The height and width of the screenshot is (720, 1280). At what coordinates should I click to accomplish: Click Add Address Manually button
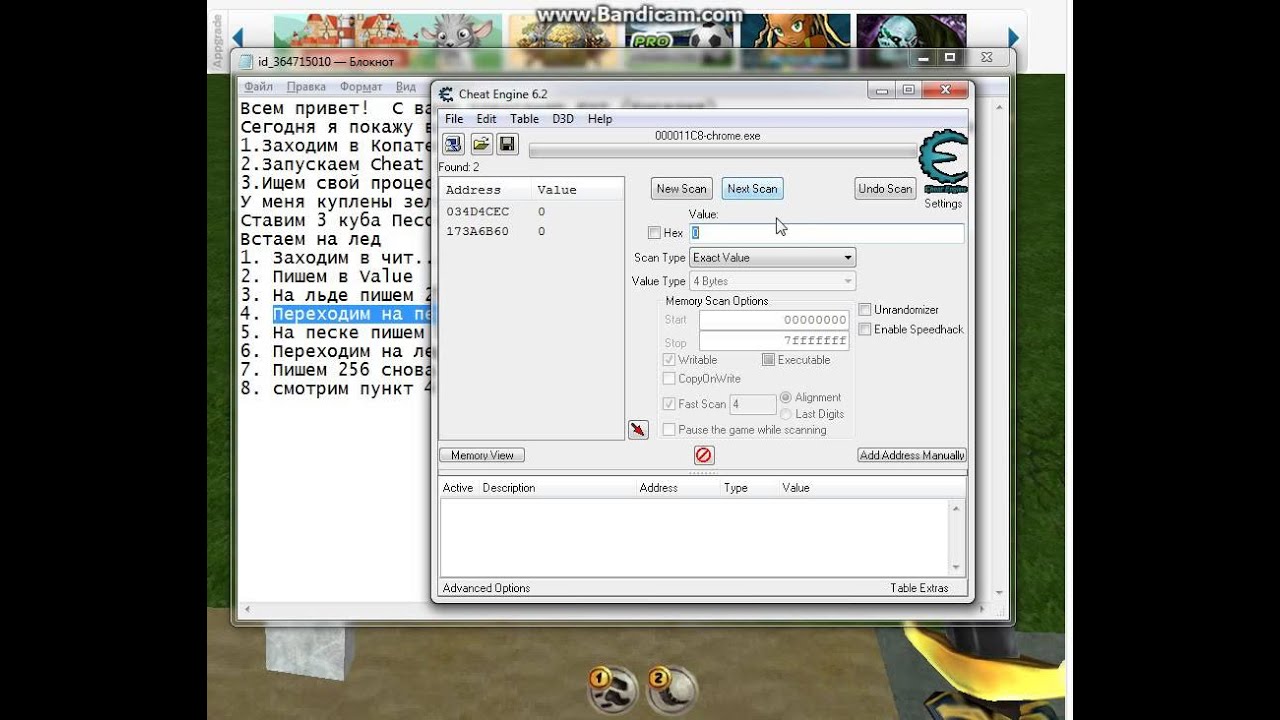pyautogui.click(x=912, y=455)
